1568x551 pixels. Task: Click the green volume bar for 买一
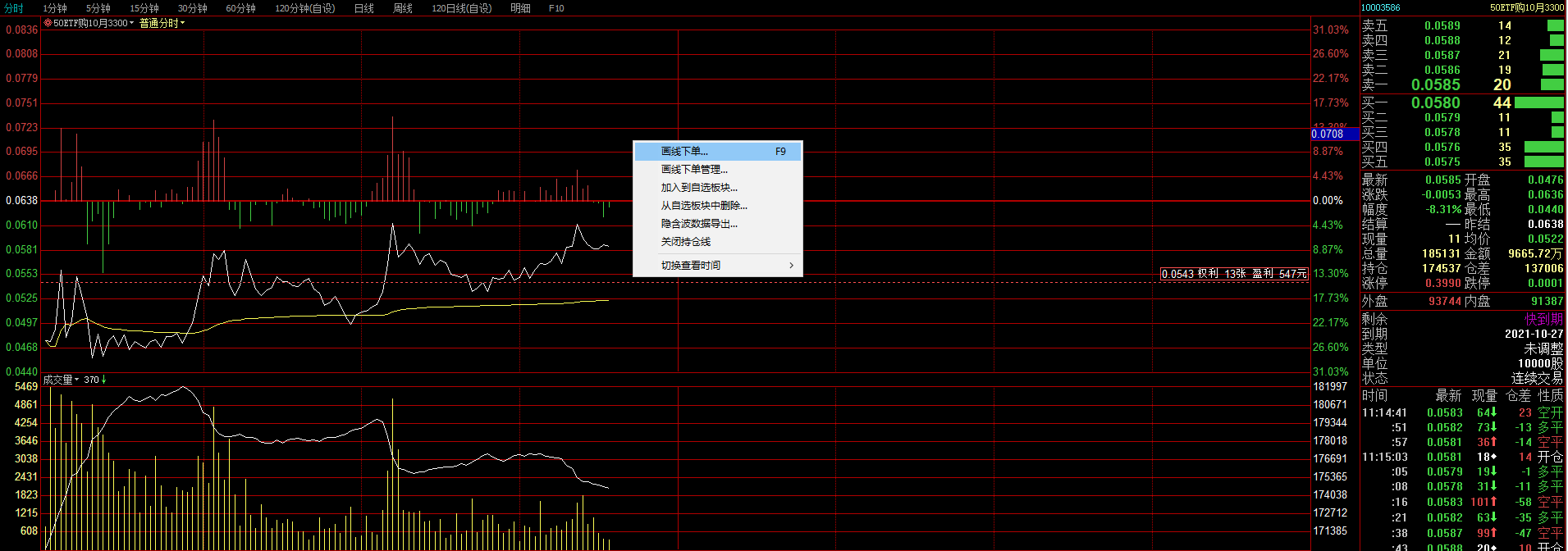[1538, 103]
